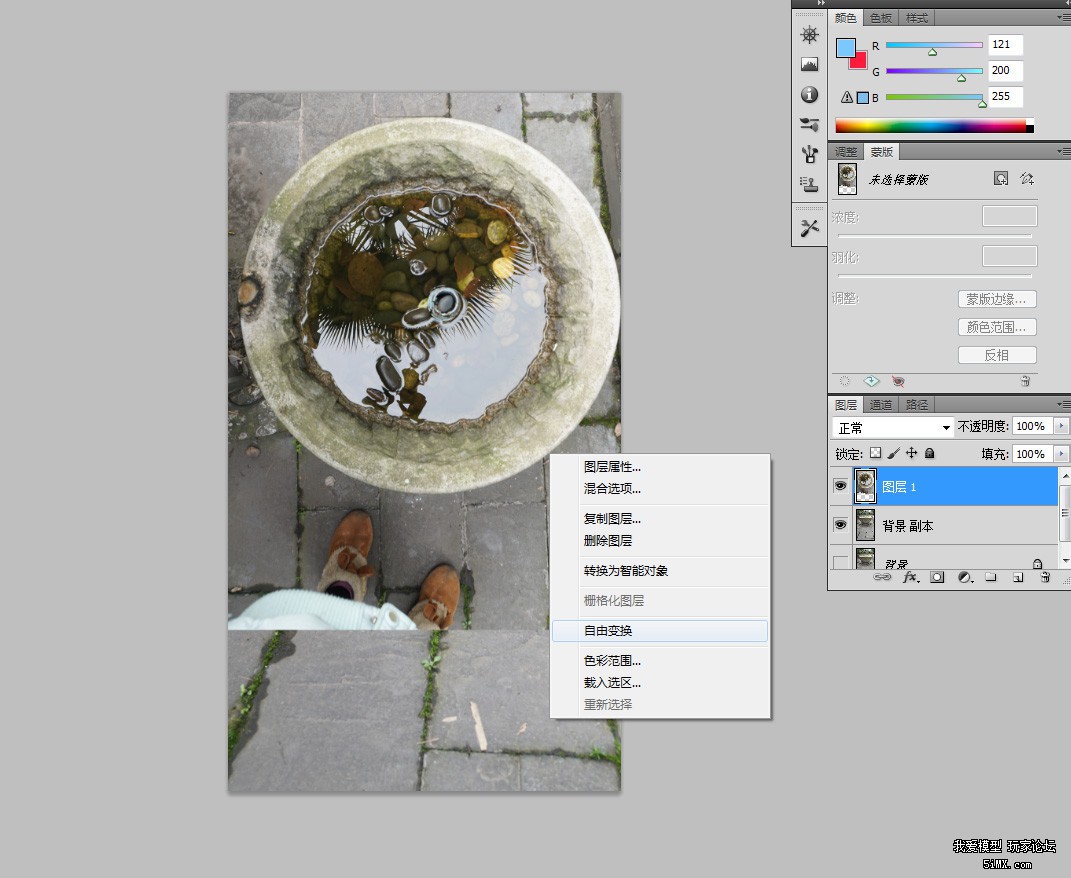Click the add pixel mask icon

coord(1000,178)
